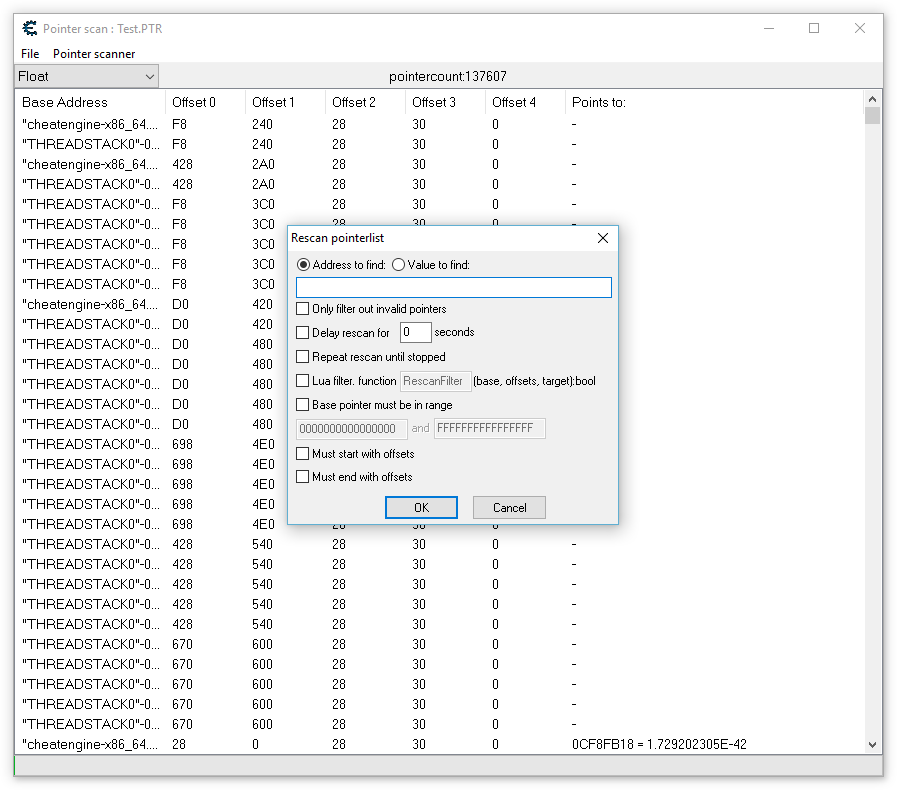Select the Address to find radio button
Viewport: 897px width, 790px height.
[304, 265]
